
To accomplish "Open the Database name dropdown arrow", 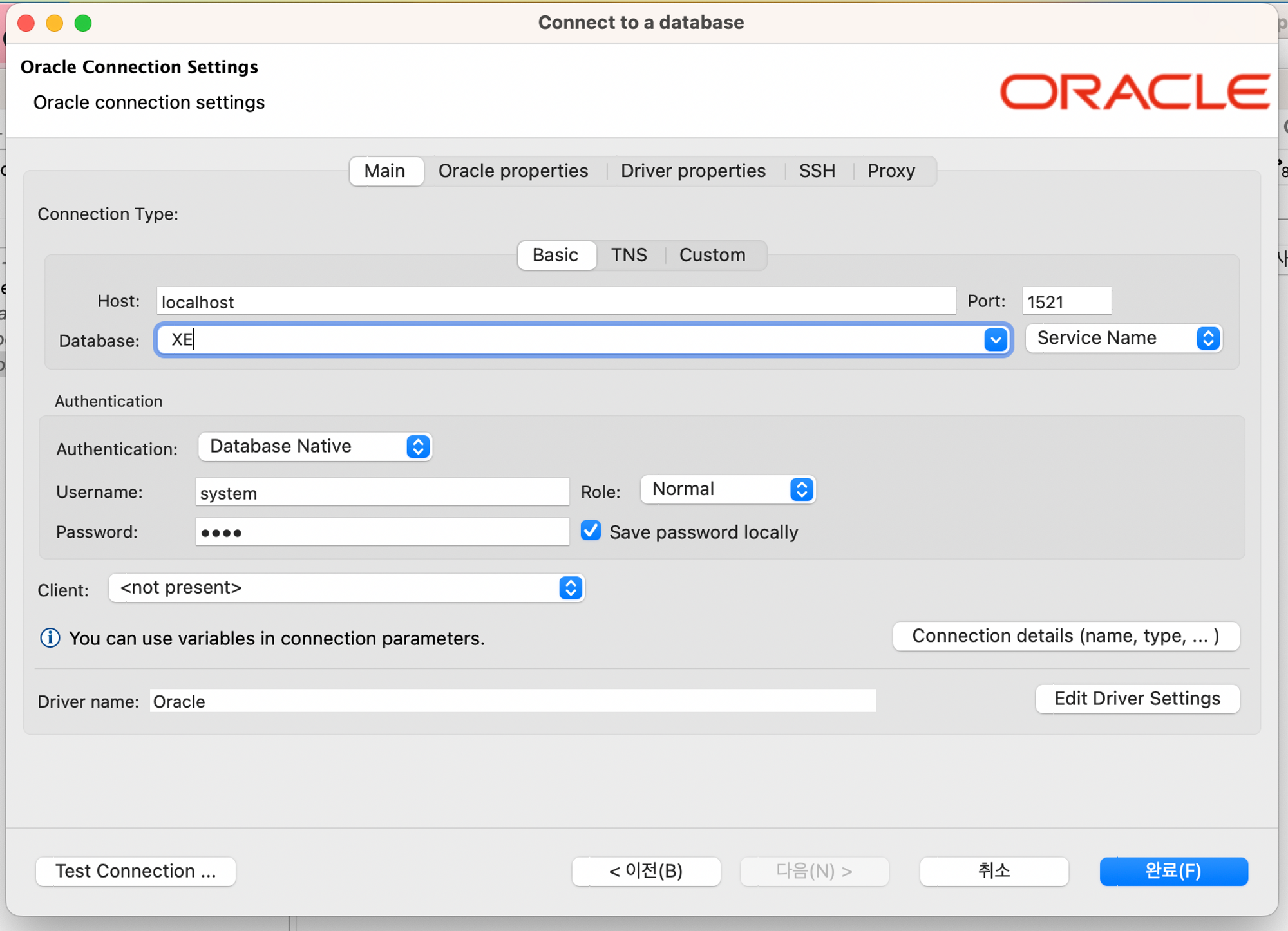I will point(995,339).
